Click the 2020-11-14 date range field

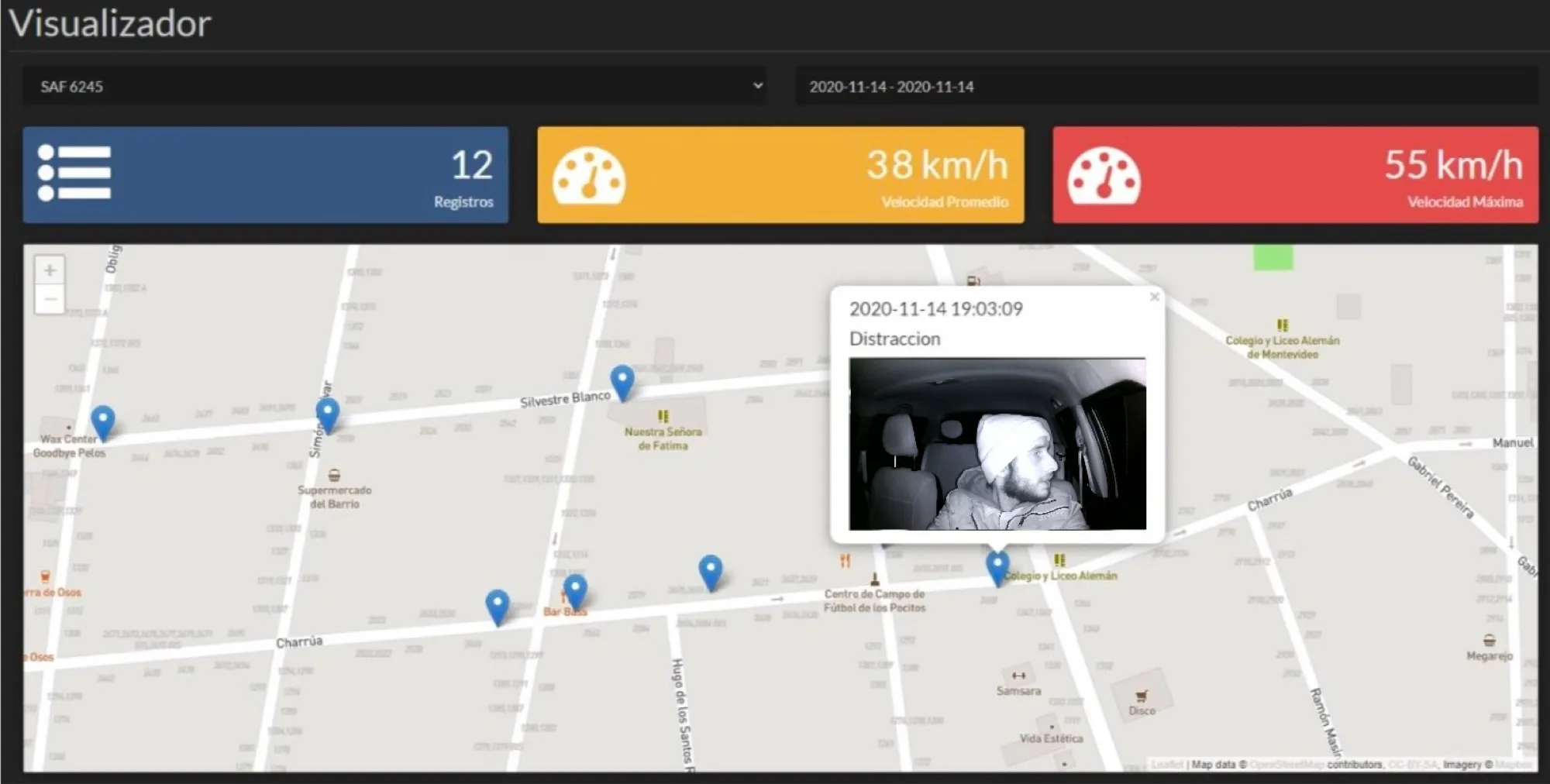pyautogui.click(x=1166, y=86)
